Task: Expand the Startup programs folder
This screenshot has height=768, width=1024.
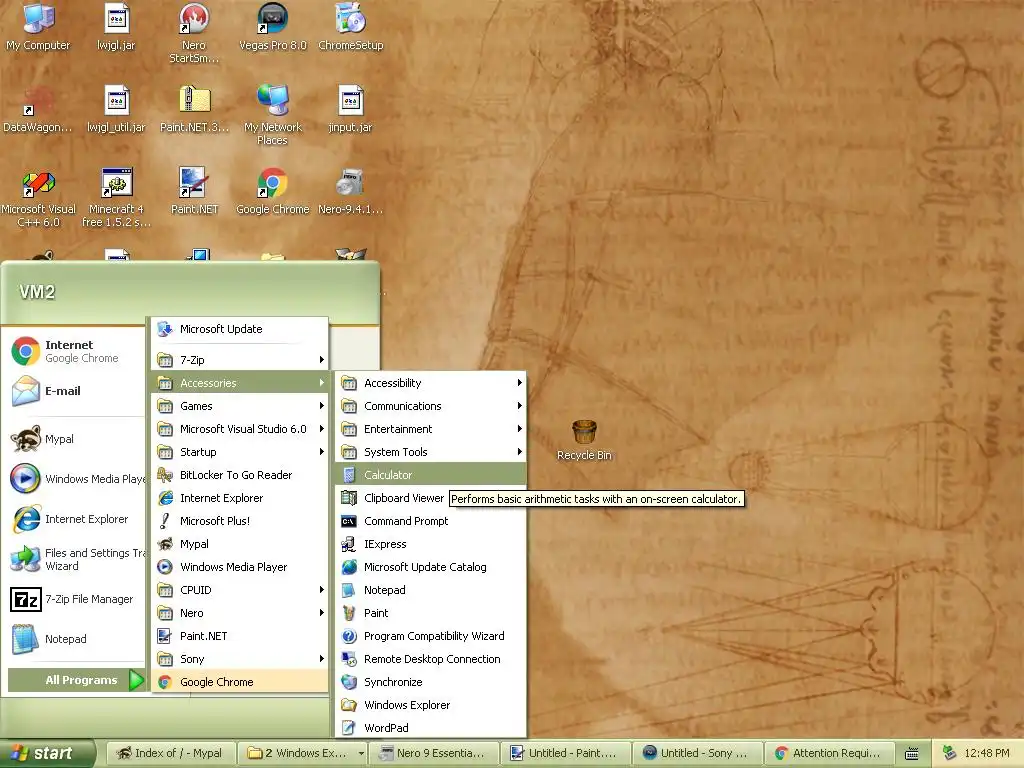Action: pyautogui.click(x=240, y=452)
